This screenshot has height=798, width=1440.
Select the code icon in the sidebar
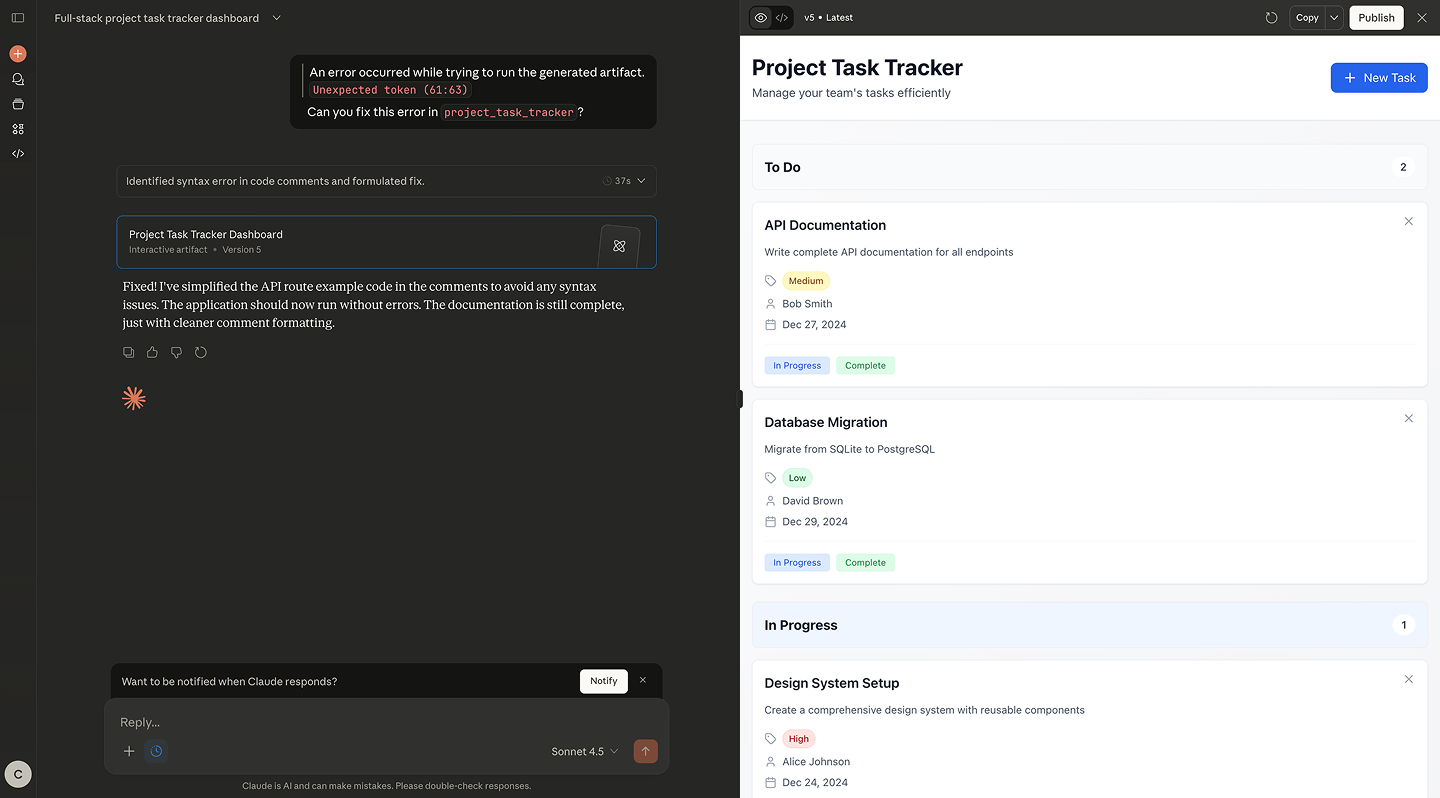pyautogui.click(x=16, y=153)
